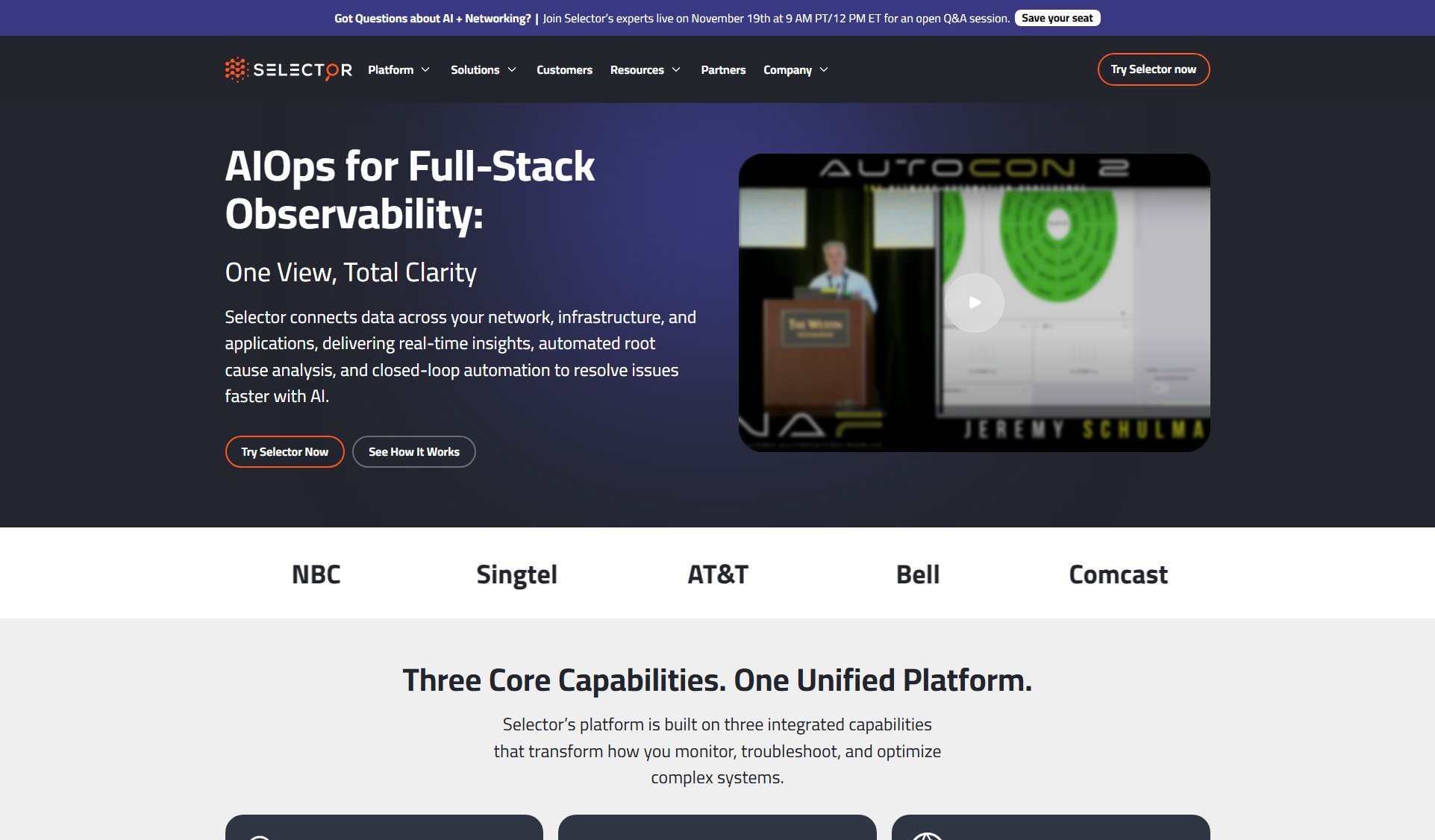Expand the Platform dropdown menu
The width and height of the screenshot is (1435, 840).
pos(399,69)
